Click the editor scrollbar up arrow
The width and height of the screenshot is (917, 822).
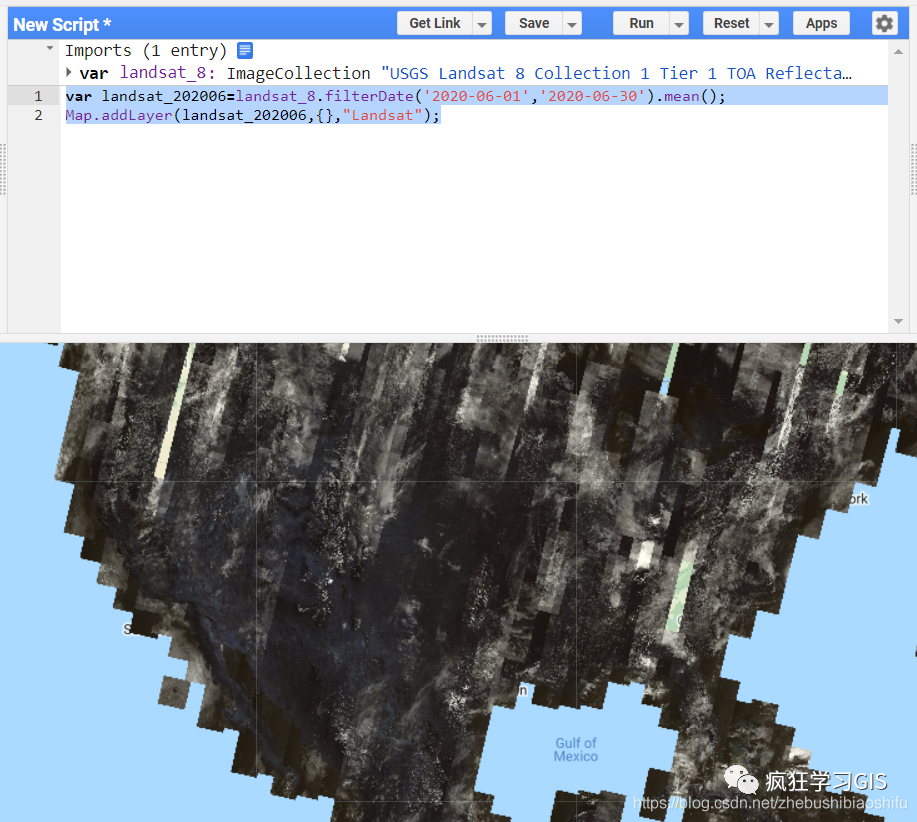click(898, 52)
